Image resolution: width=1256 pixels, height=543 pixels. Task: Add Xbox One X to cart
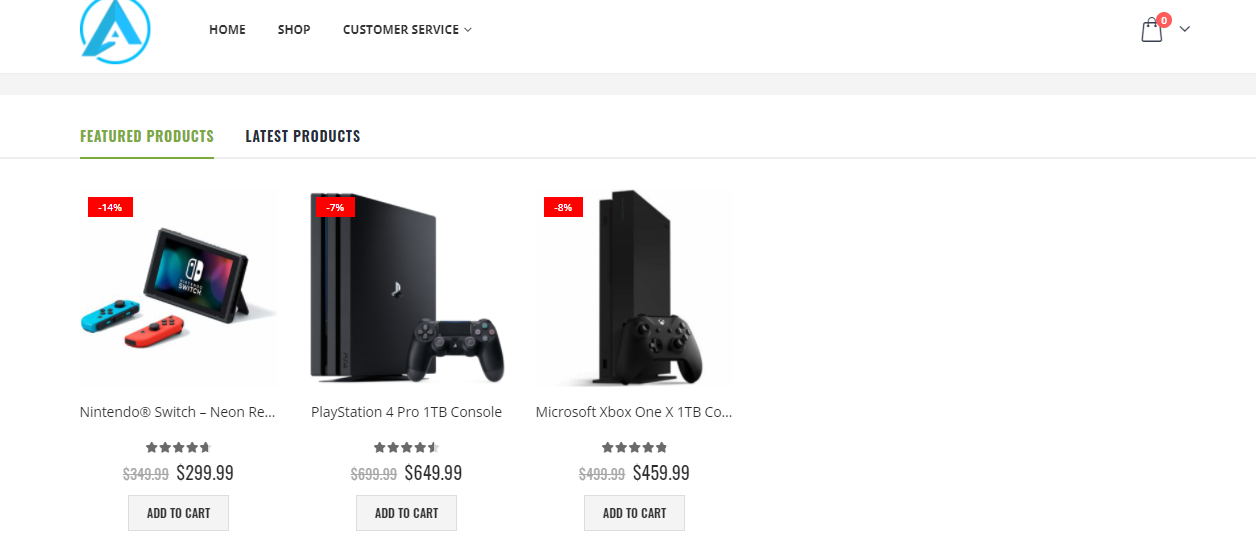[x=634, y=513]
